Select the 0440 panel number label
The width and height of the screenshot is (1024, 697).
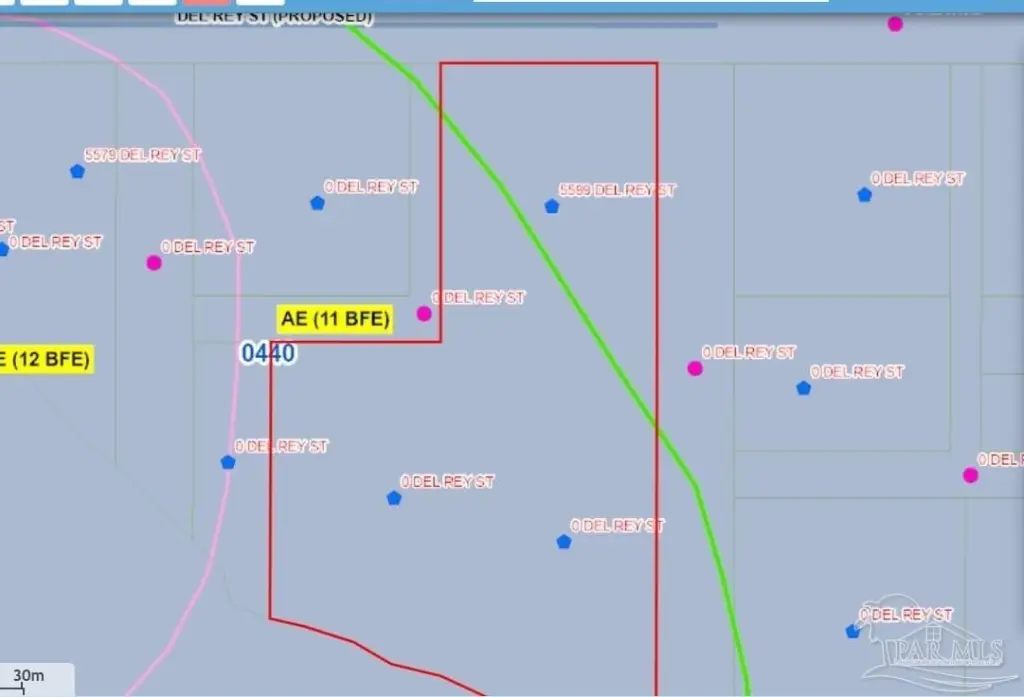[268, 353]
